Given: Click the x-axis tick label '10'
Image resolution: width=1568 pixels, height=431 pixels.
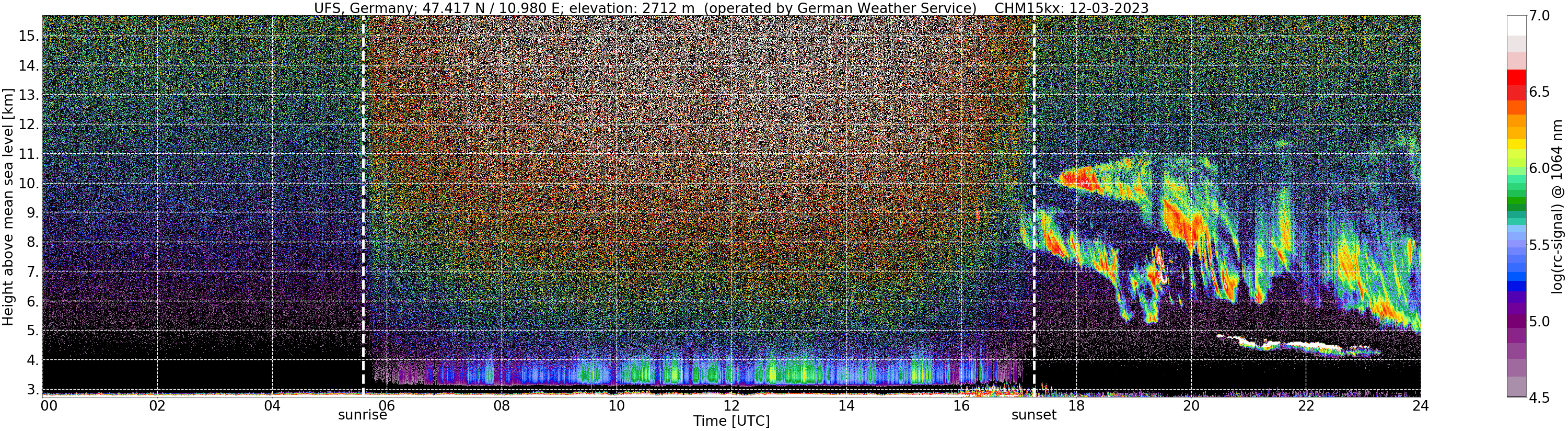Looking at the screenshot, I should tap(616, 405).
